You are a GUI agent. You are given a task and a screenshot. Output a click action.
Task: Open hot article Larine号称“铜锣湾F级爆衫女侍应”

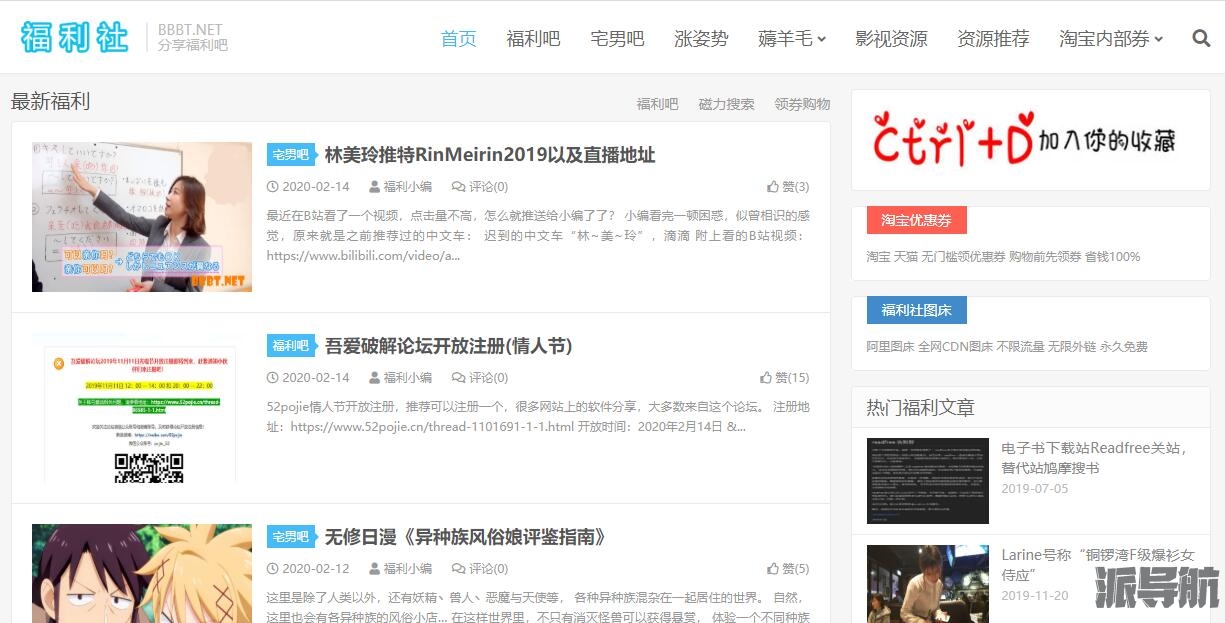(x=1098, y=565)
